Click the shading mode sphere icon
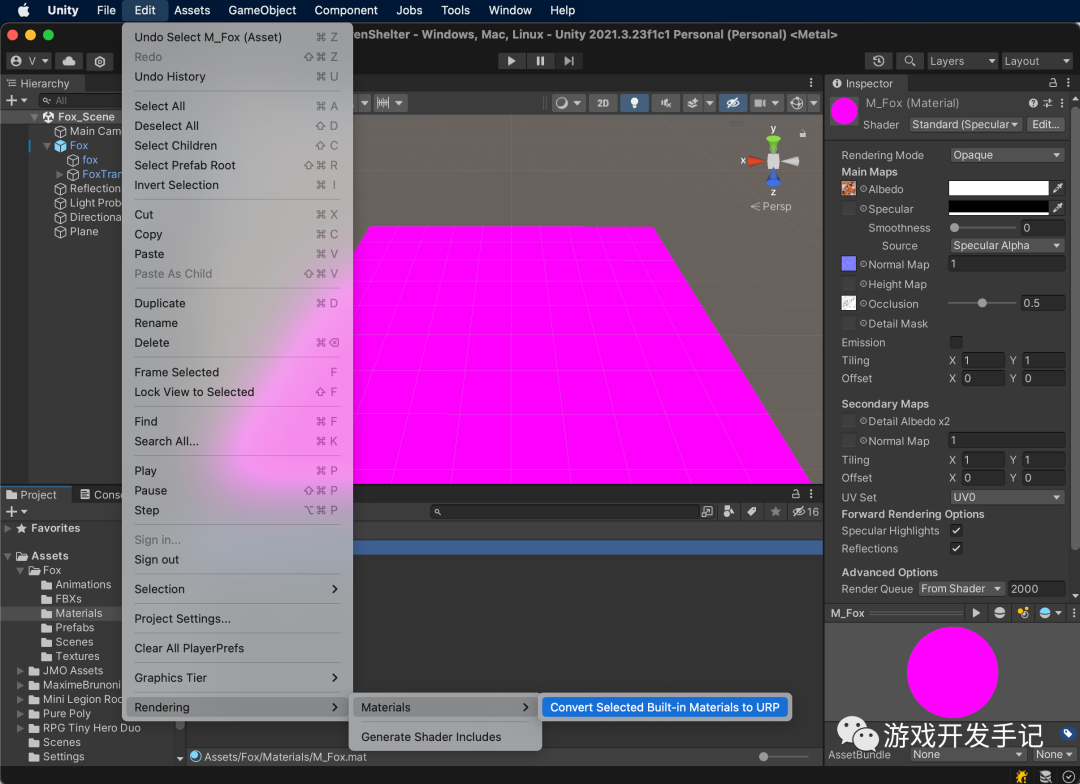1080x784 pixels. [x=562, y=103]
